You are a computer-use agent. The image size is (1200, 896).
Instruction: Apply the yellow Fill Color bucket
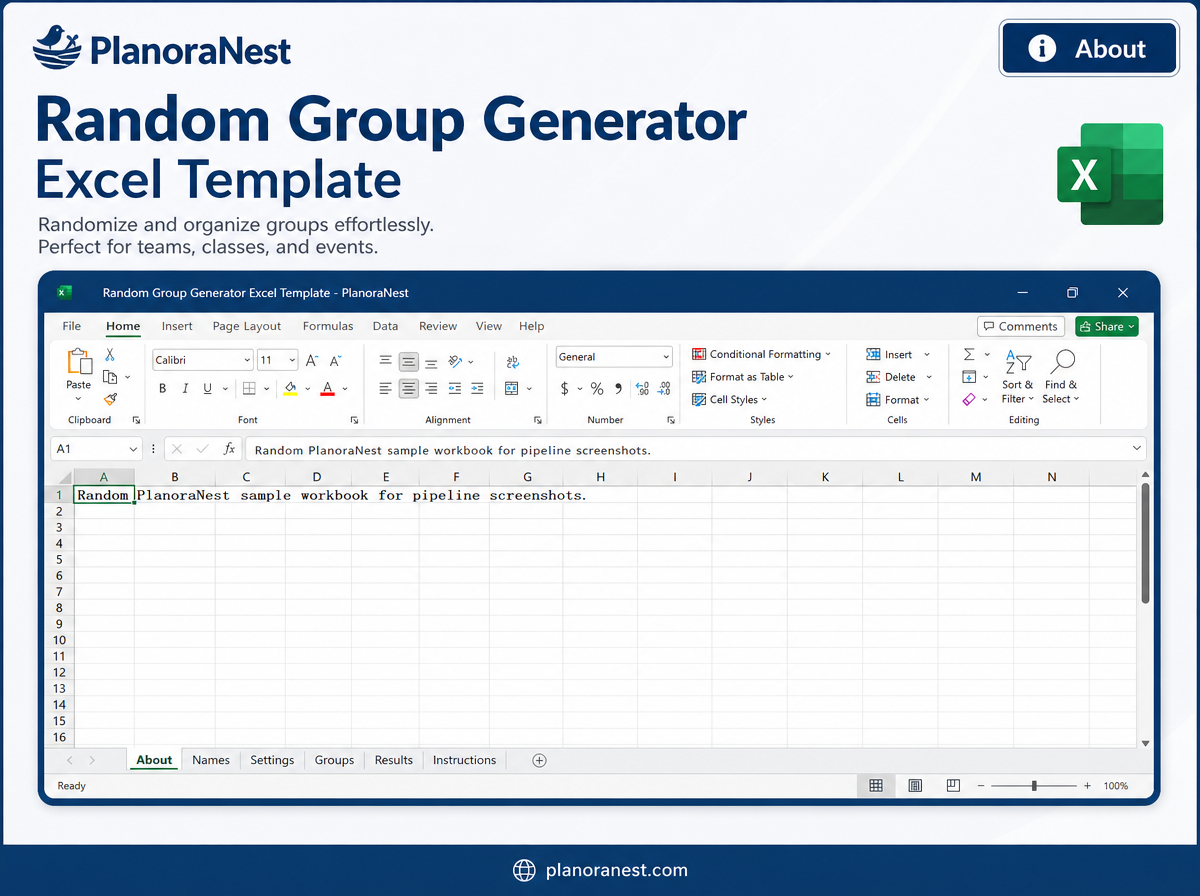coord(291,389)
